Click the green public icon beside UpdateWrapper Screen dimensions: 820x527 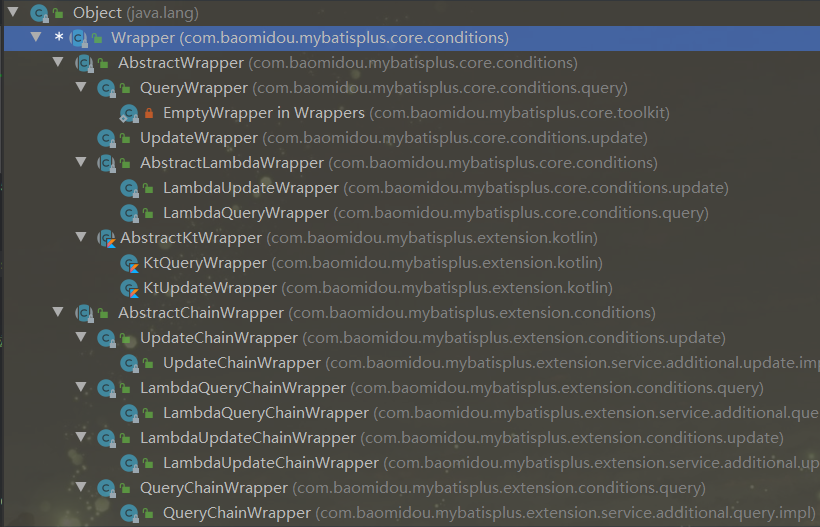click(x=126, y=138)
